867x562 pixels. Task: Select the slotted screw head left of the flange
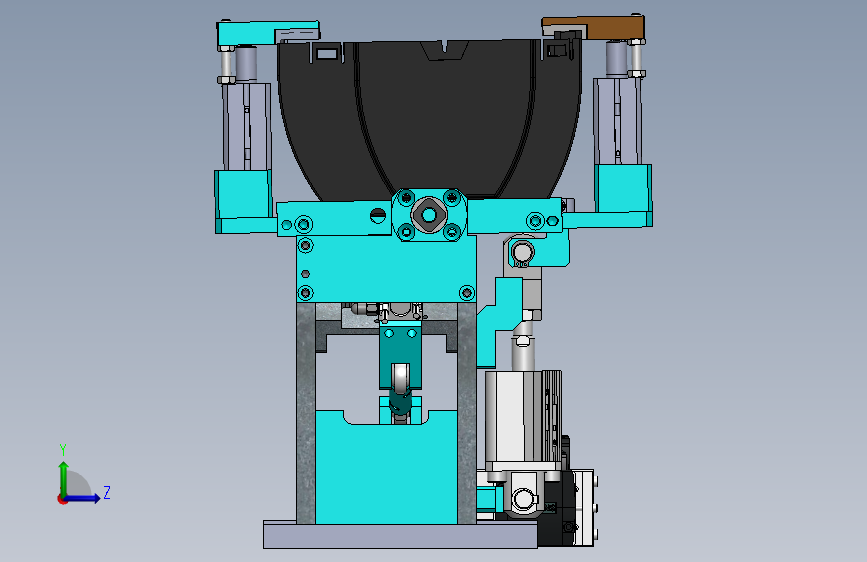(x=378, y=215)
